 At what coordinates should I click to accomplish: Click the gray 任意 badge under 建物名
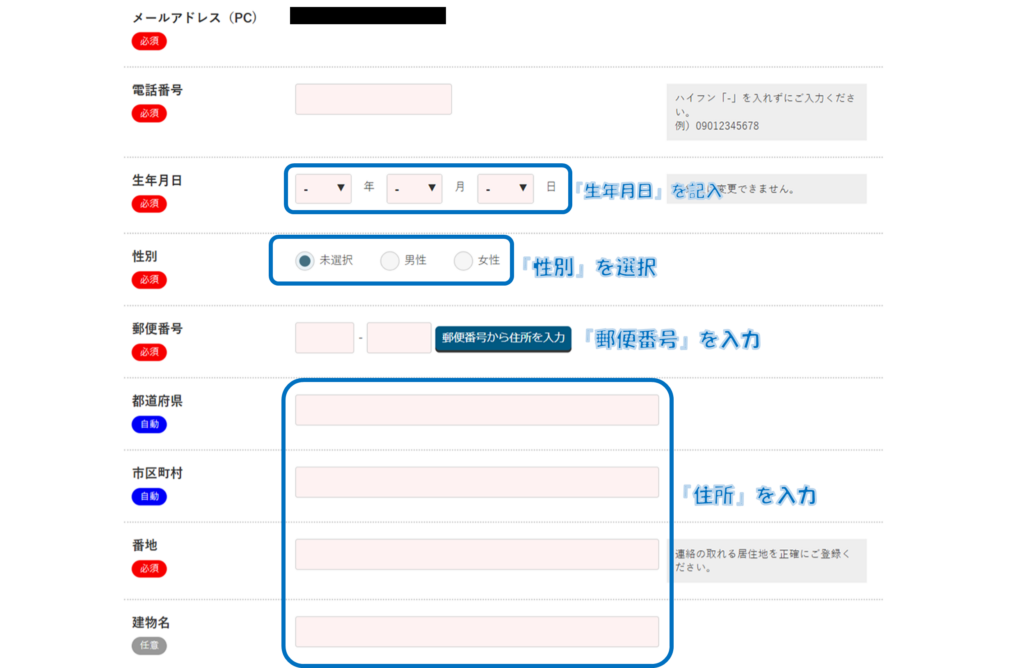tap(149, 646)
